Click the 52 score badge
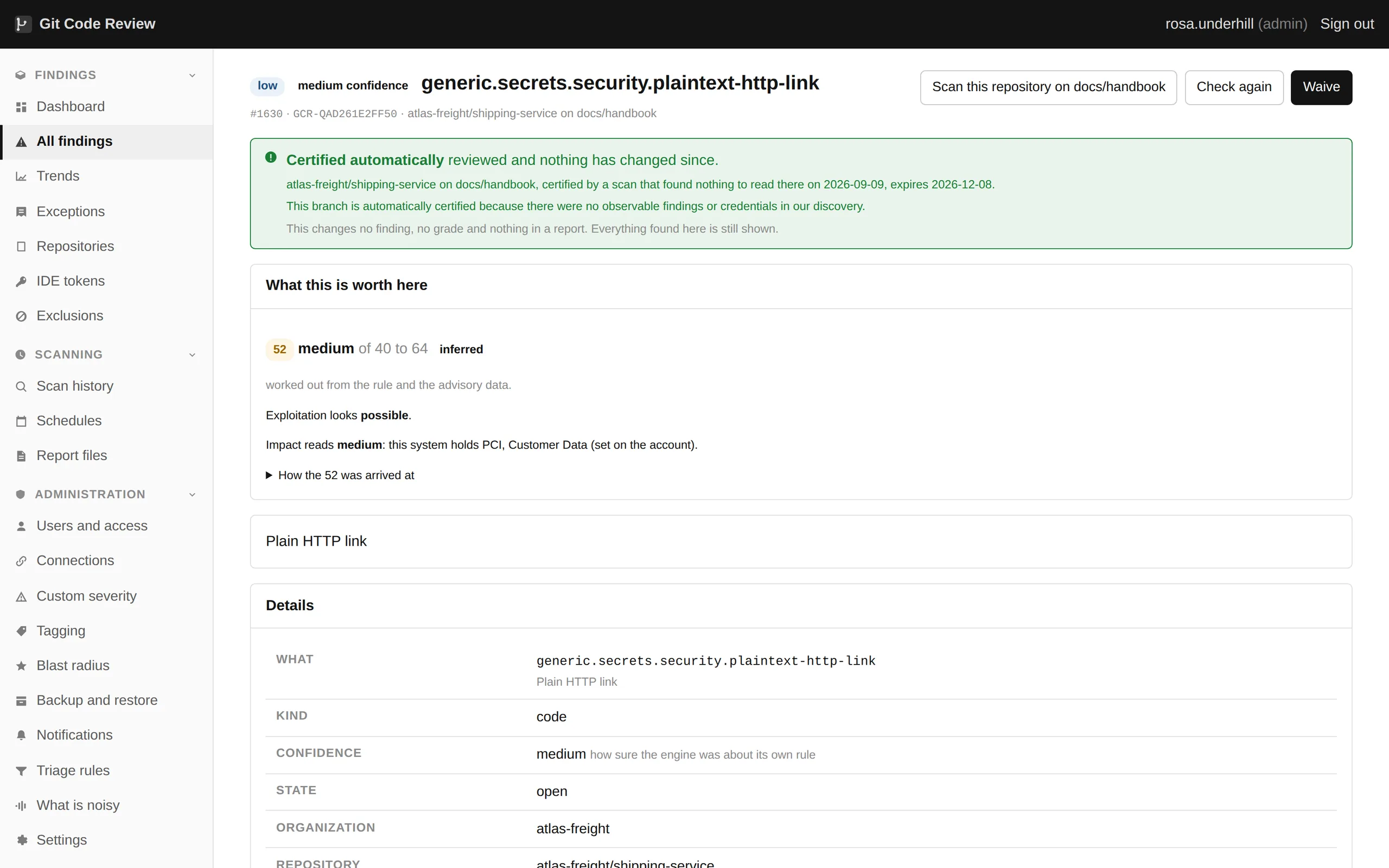This screenshot has width=1389, height=868. [279, 349]
